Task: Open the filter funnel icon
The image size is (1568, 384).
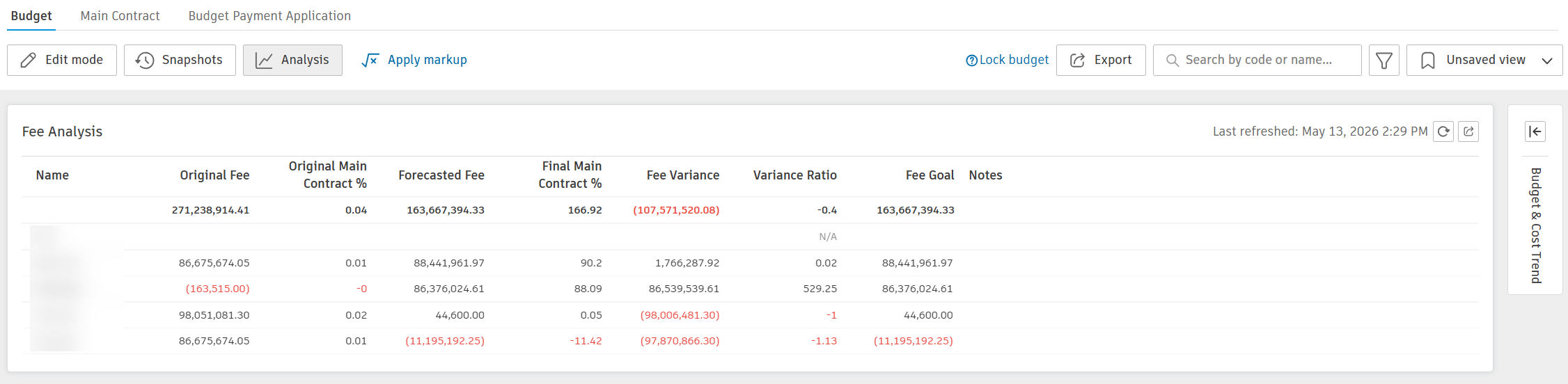Action: pos(1384,60)
